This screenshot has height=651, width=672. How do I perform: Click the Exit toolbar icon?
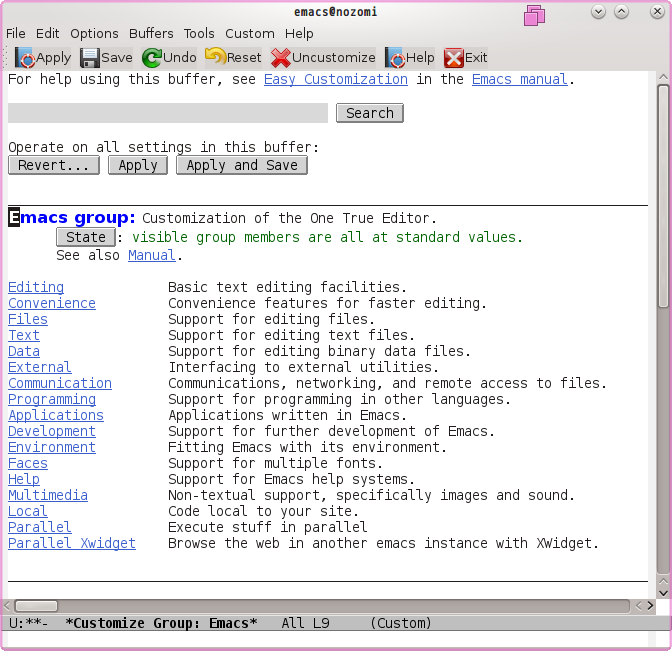453,58
